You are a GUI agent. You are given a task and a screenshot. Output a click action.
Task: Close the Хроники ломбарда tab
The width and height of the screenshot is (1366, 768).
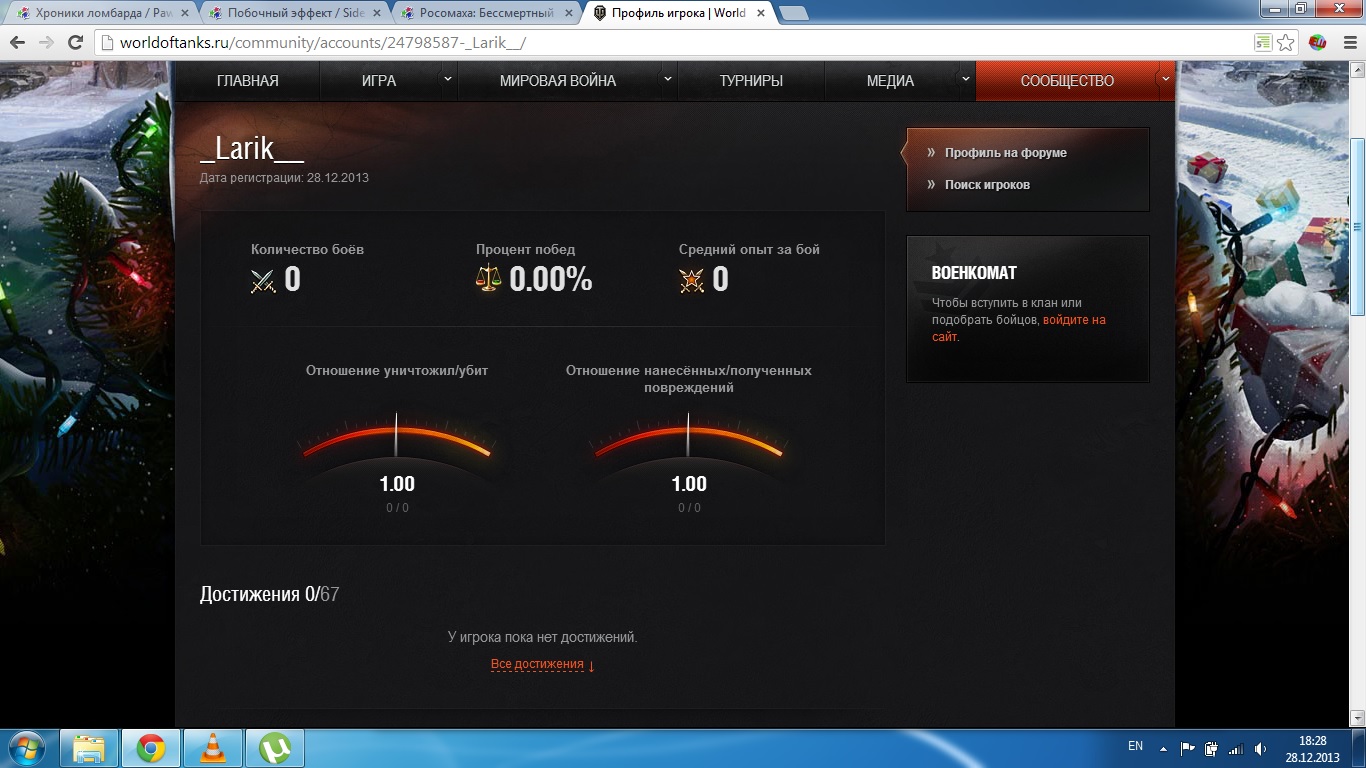pos(187,13)
